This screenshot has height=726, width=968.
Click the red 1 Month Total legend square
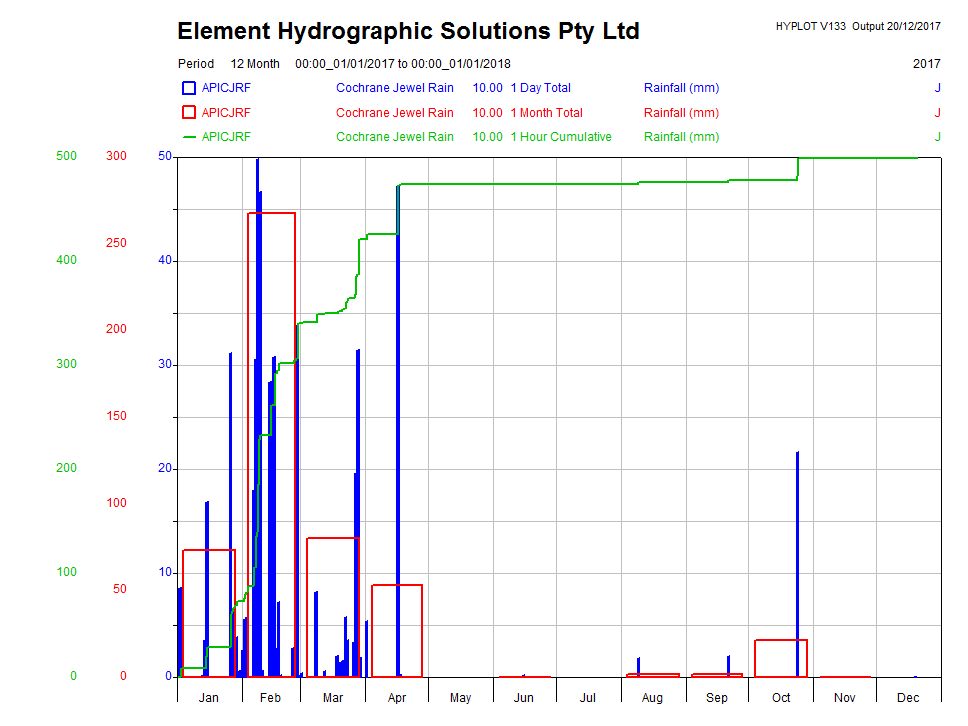click(189, 113)
